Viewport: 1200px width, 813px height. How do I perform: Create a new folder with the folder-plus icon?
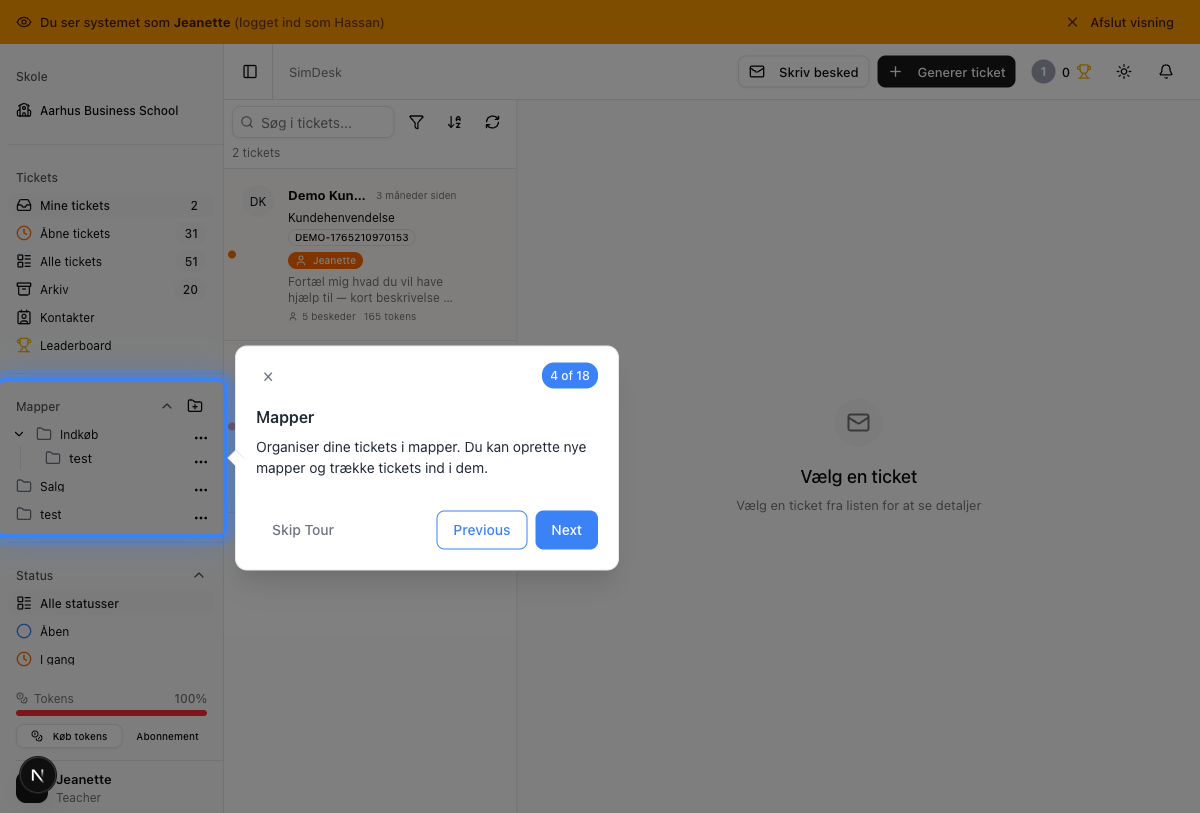tap(195, 406)
